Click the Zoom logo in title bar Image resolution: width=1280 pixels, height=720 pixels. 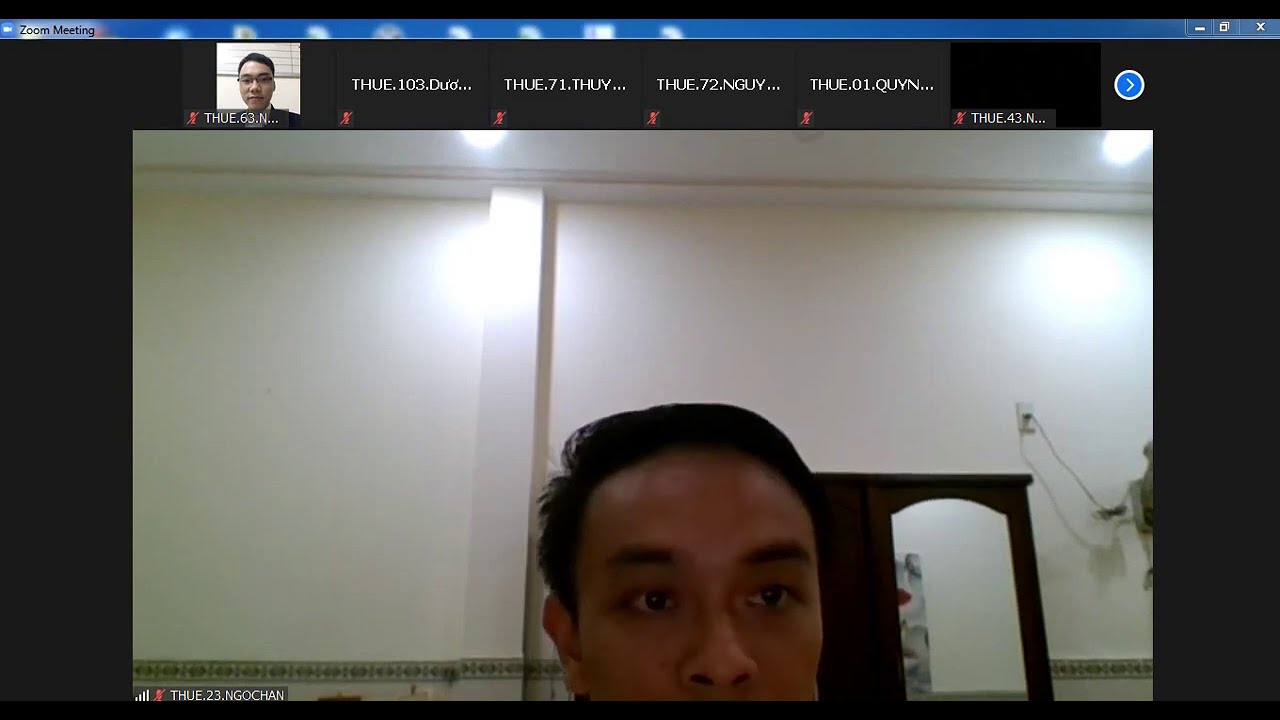(x=8, y=29)
